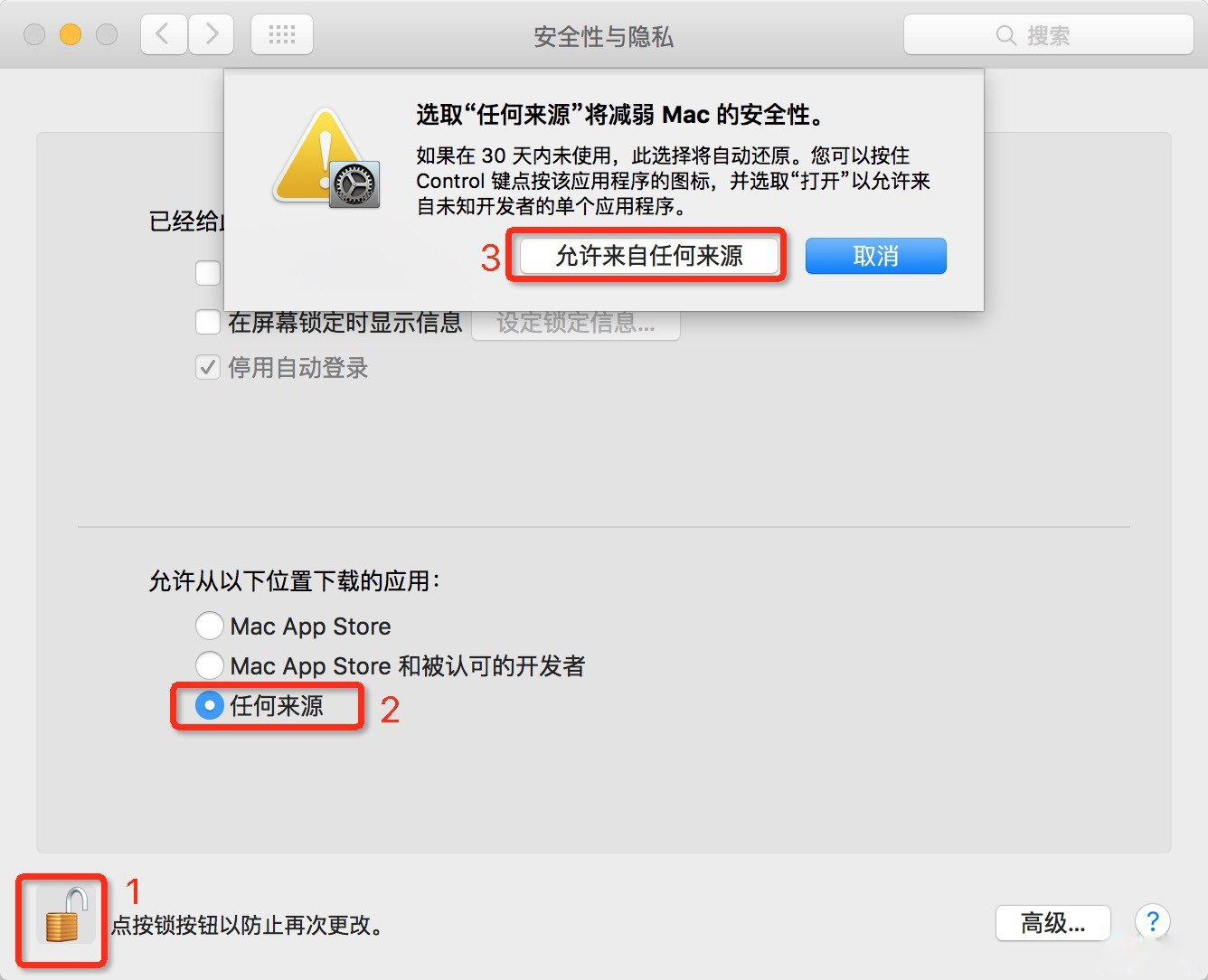Click the back navigation arrow

pos(164,34)
